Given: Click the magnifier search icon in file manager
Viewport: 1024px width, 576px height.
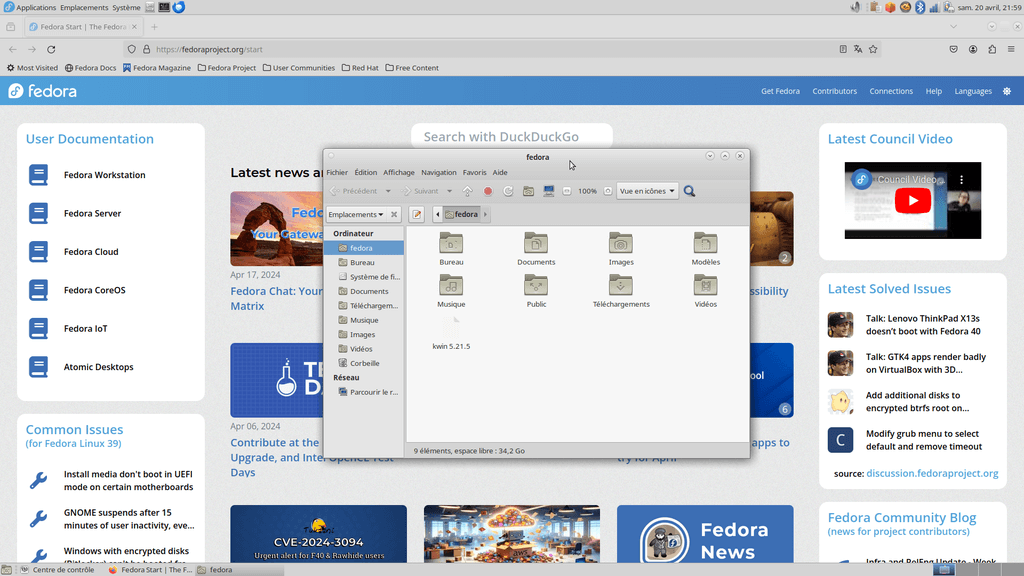Looking at the screenshot, I should pyautogui.click(x=690, y=191).
